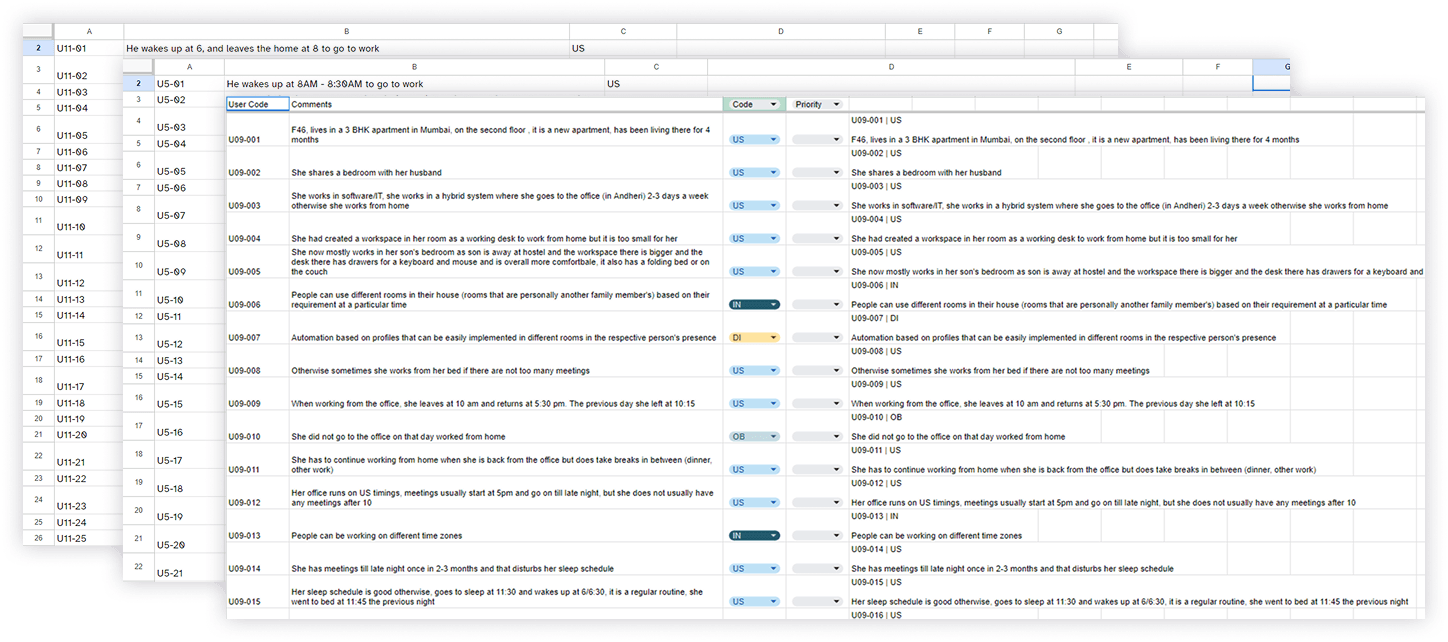The image size is (1448, 642).
Task: Select row 26 header in the U11 spreadsheet
Action: [38, 538]
